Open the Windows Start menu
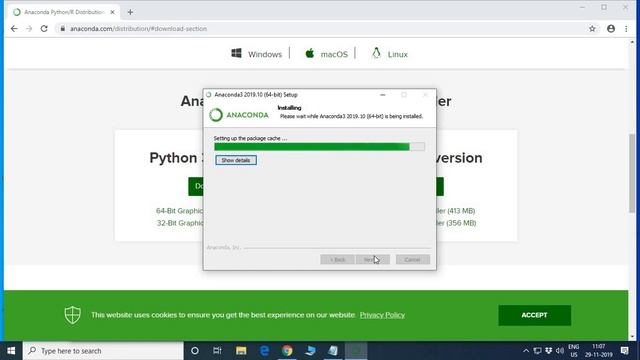This screenshot has width=640, height=360. [x=11, y=351]
